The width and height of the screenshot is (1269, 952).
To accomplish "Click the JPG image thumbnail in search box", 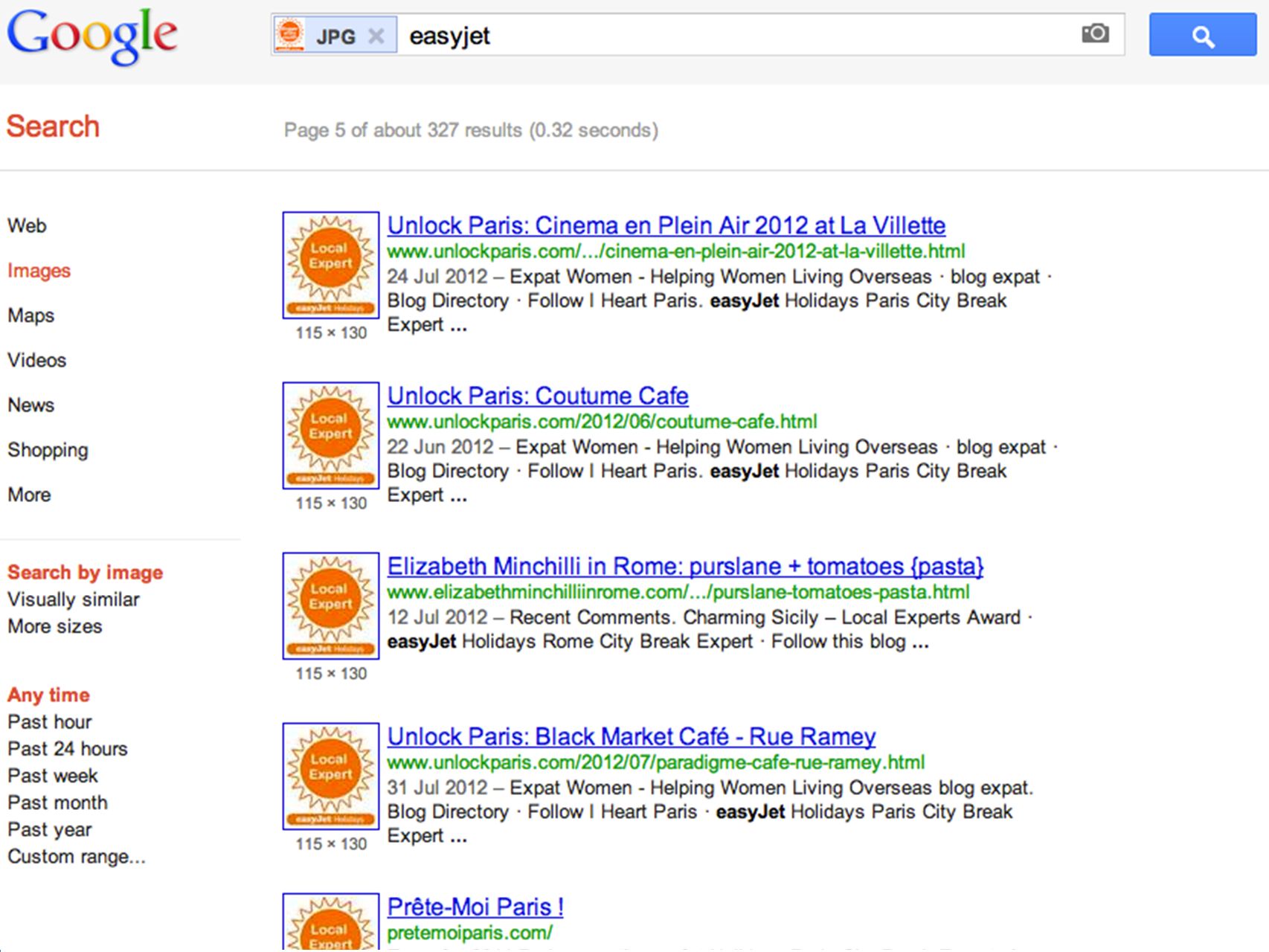I will pos(289,35).
